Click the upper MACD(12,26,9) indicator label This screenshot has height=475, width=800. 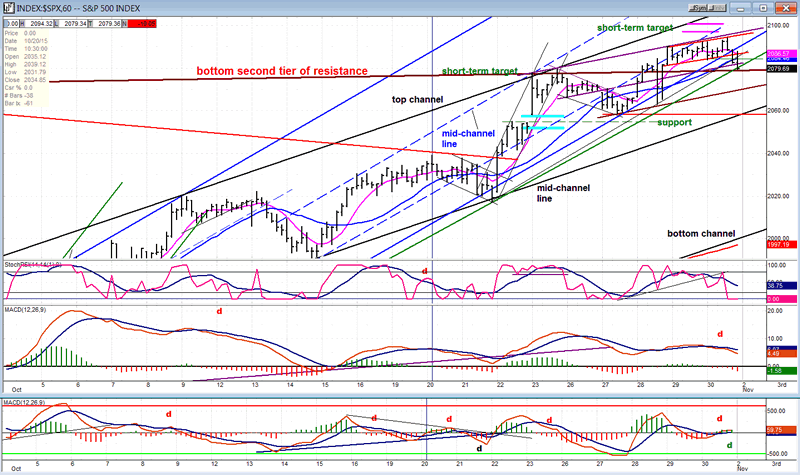point(25,309)
